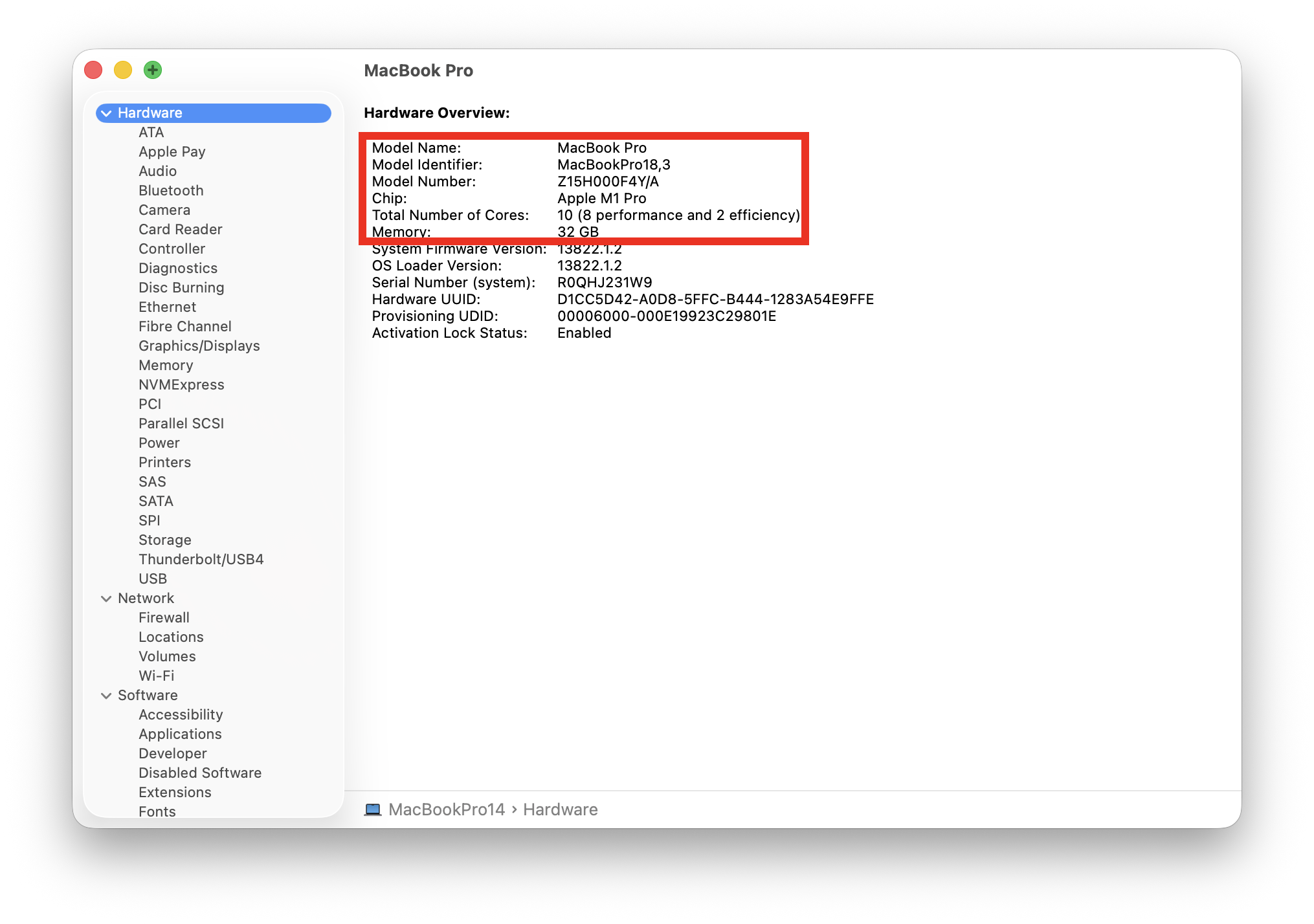Select Disabled Software in sidebar
The width and height of the screenshot is (1314, 924).
tap(199, 773)
